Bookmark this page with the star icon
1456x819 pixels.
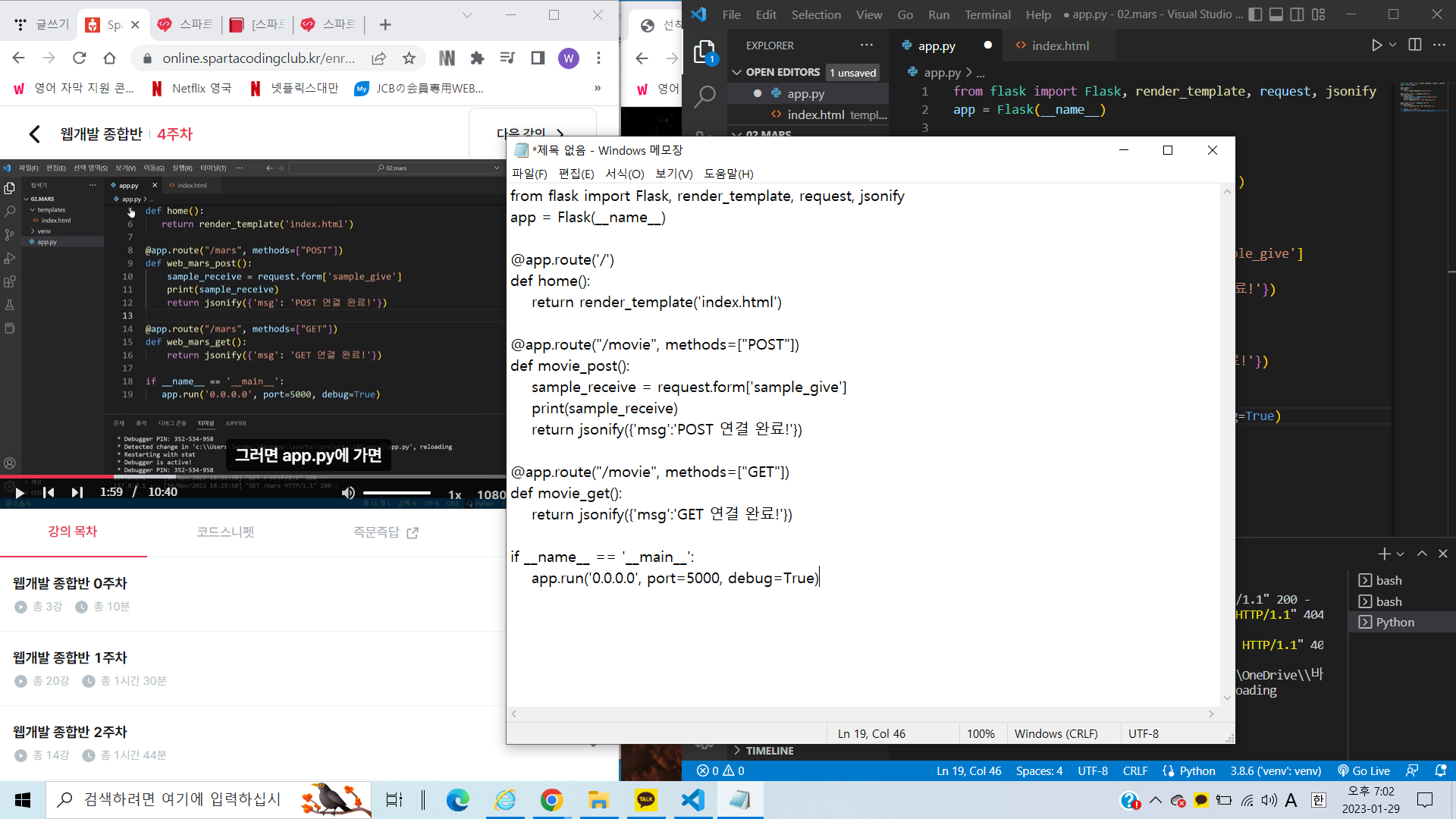[409, 58]
